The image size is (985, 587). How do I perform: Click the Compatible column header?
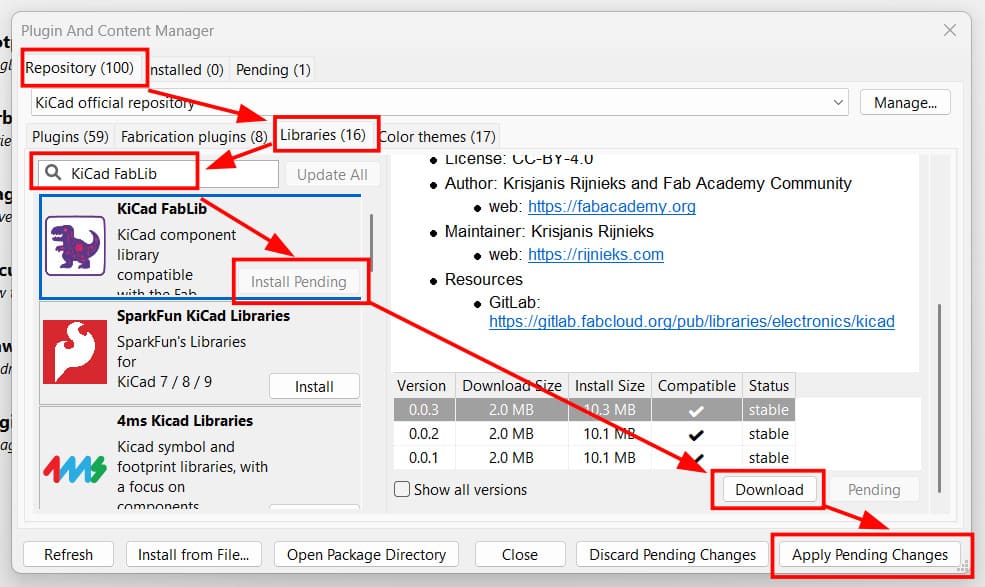pos(696,385)
